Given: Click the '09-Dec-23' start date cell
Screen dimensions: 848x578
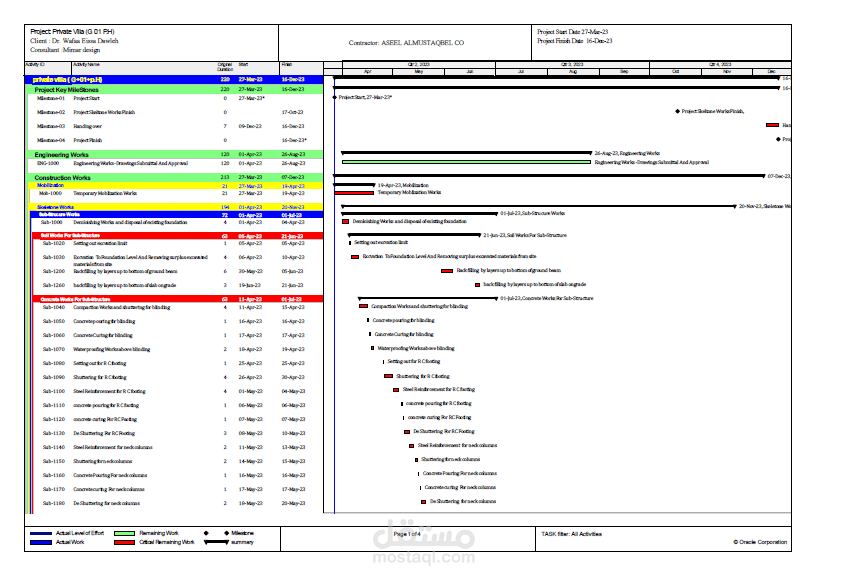Looking at the screenshot, I should point(250,127).
